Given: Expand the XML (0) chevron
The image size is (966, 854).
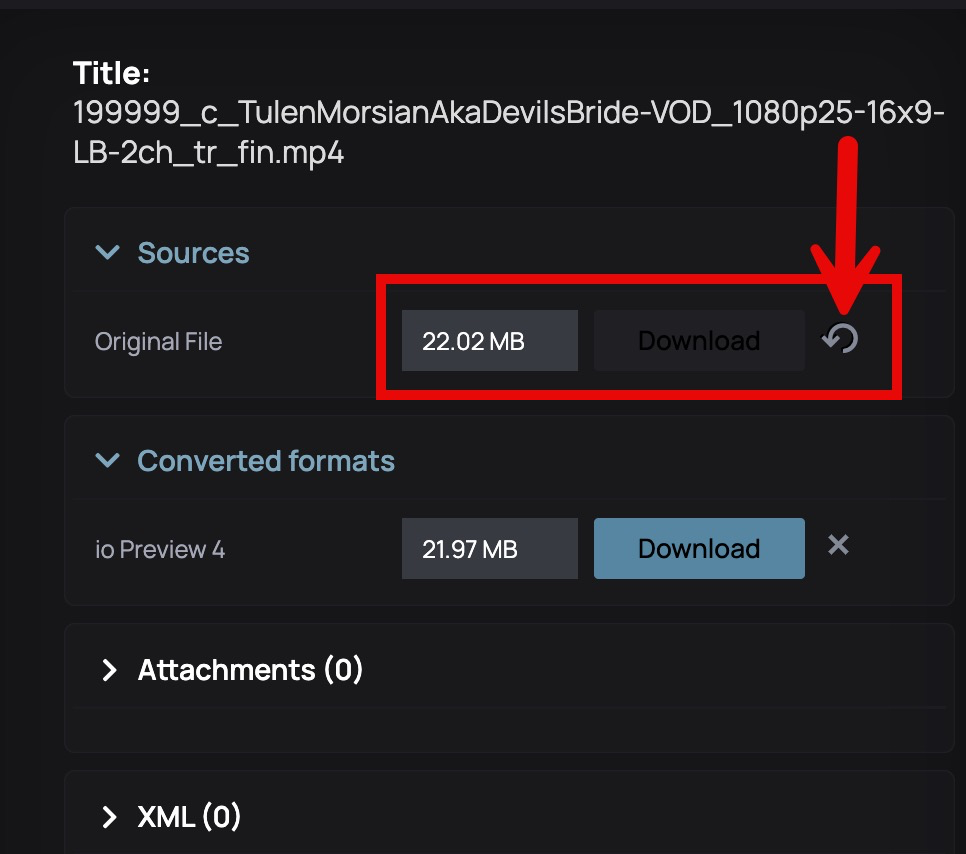Looking at the screenshot, I should pyautogui.click(x=109, y=818).
